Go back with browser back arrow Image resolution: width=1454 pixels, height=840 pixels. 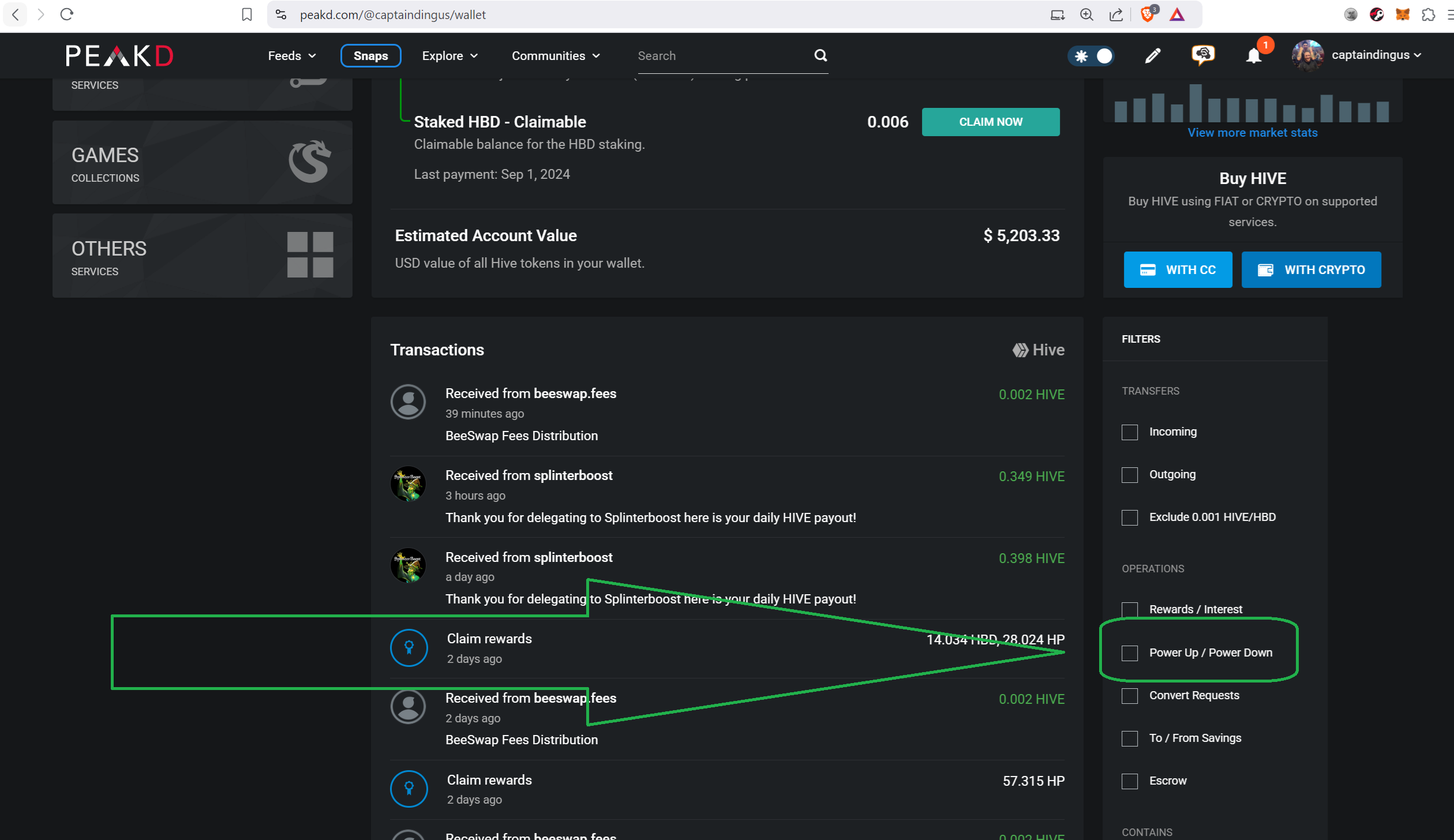click(16, 14)
